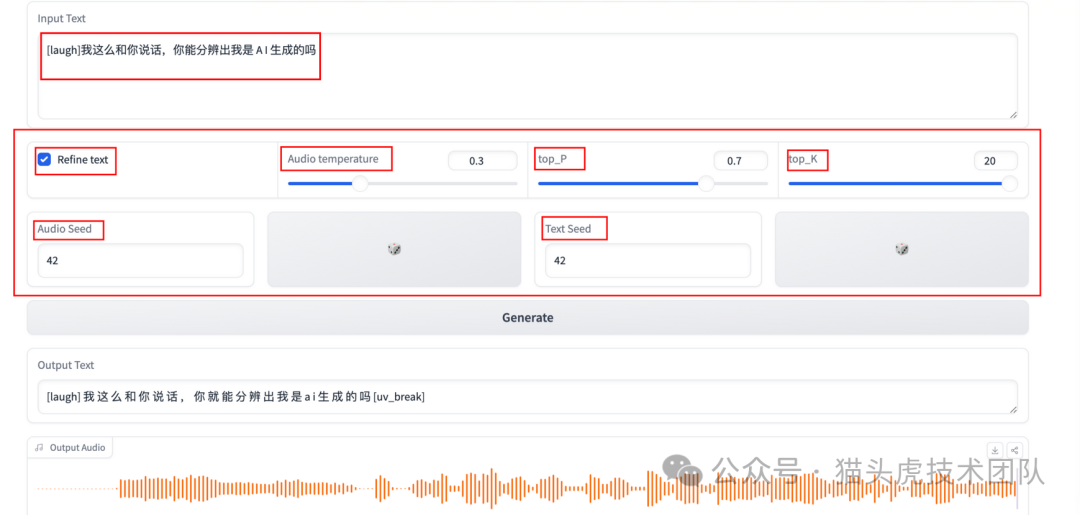1080x515 pixels.
Task: Click the top_K label
Action: [803, 159]
